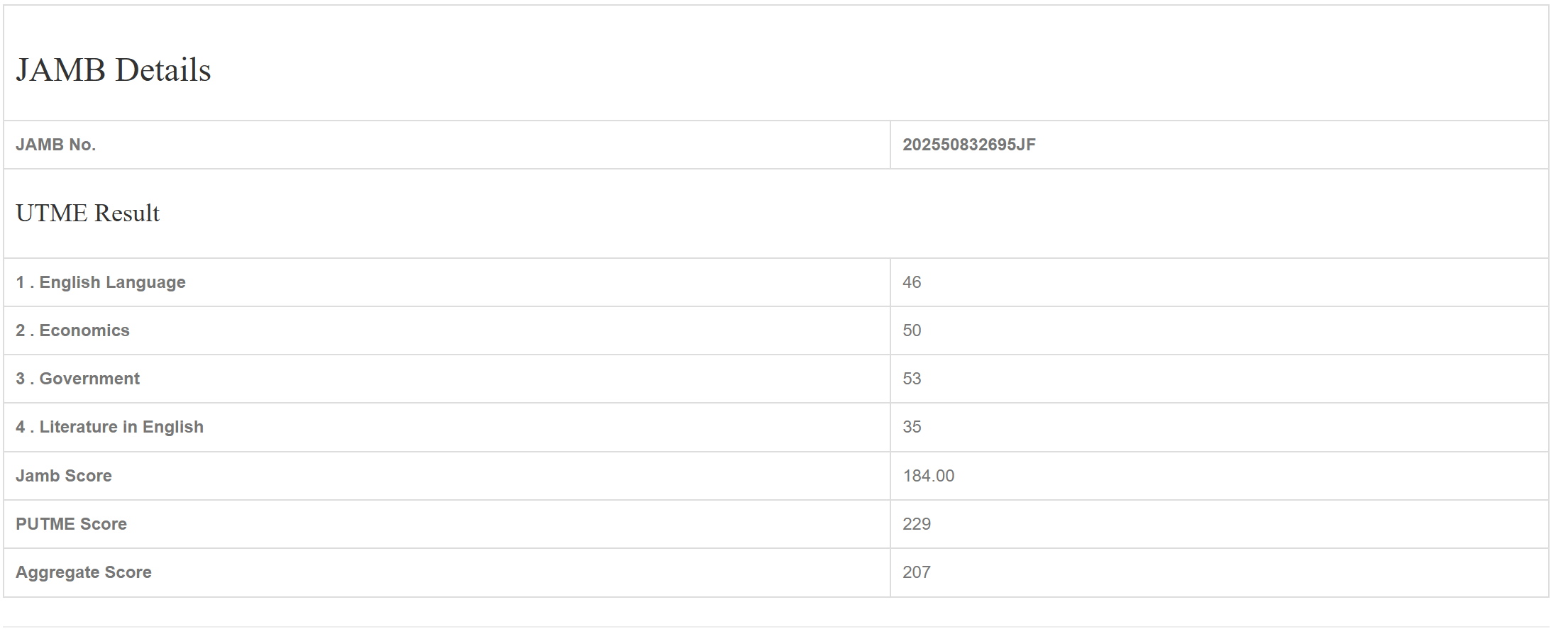Screen dimensions: 1568x629
Task: Select the Jamb Score row label
Action: click(64, 476)
